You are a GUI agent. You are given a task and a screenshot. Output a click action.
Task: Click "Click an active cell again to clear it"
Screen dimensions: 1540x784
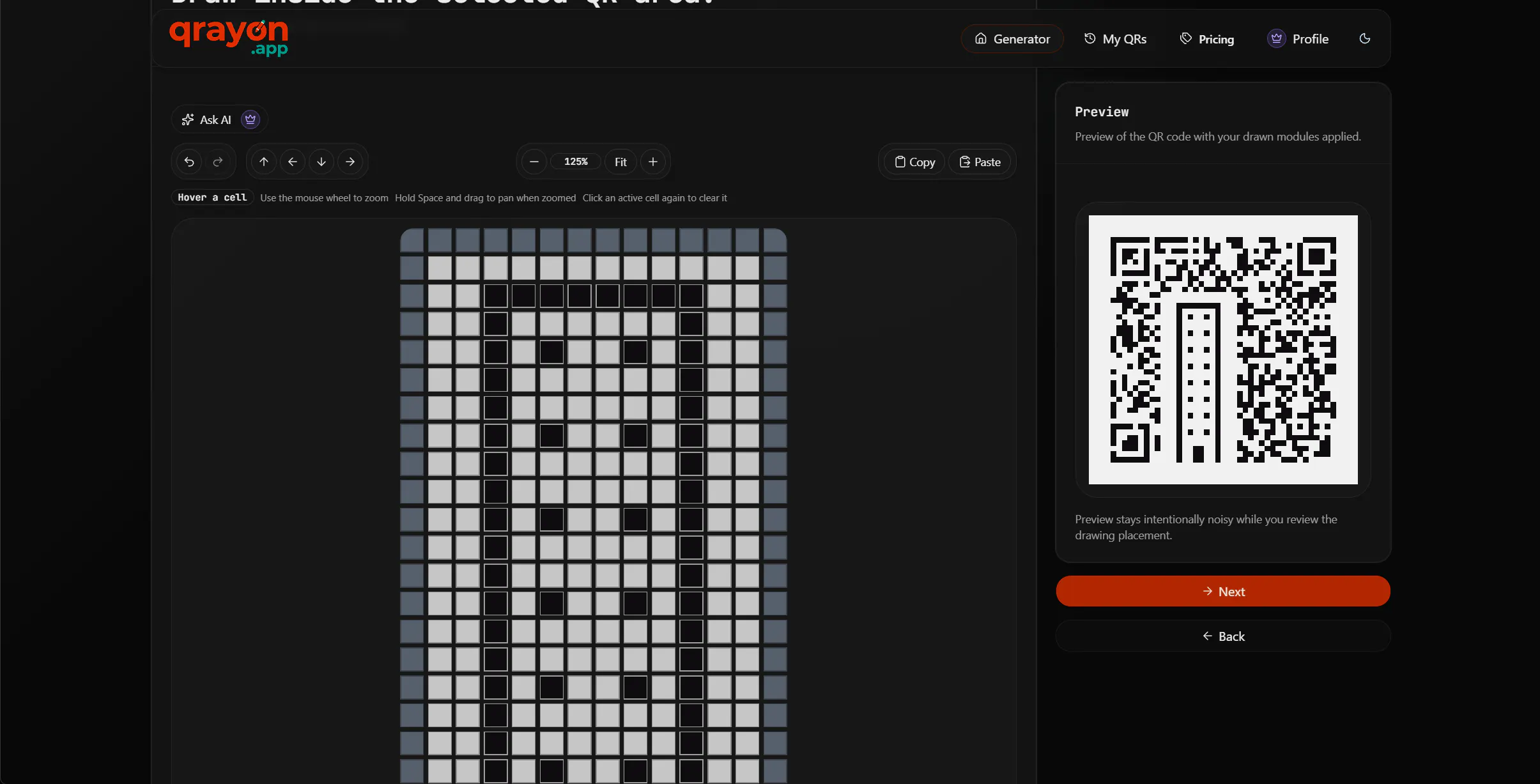click(x=654, y=198)
